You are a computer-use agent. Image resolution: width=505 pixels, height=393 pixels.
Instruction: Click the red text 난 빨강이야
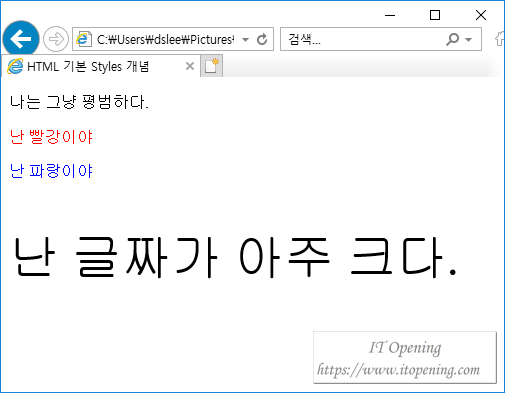click(51, 136)
